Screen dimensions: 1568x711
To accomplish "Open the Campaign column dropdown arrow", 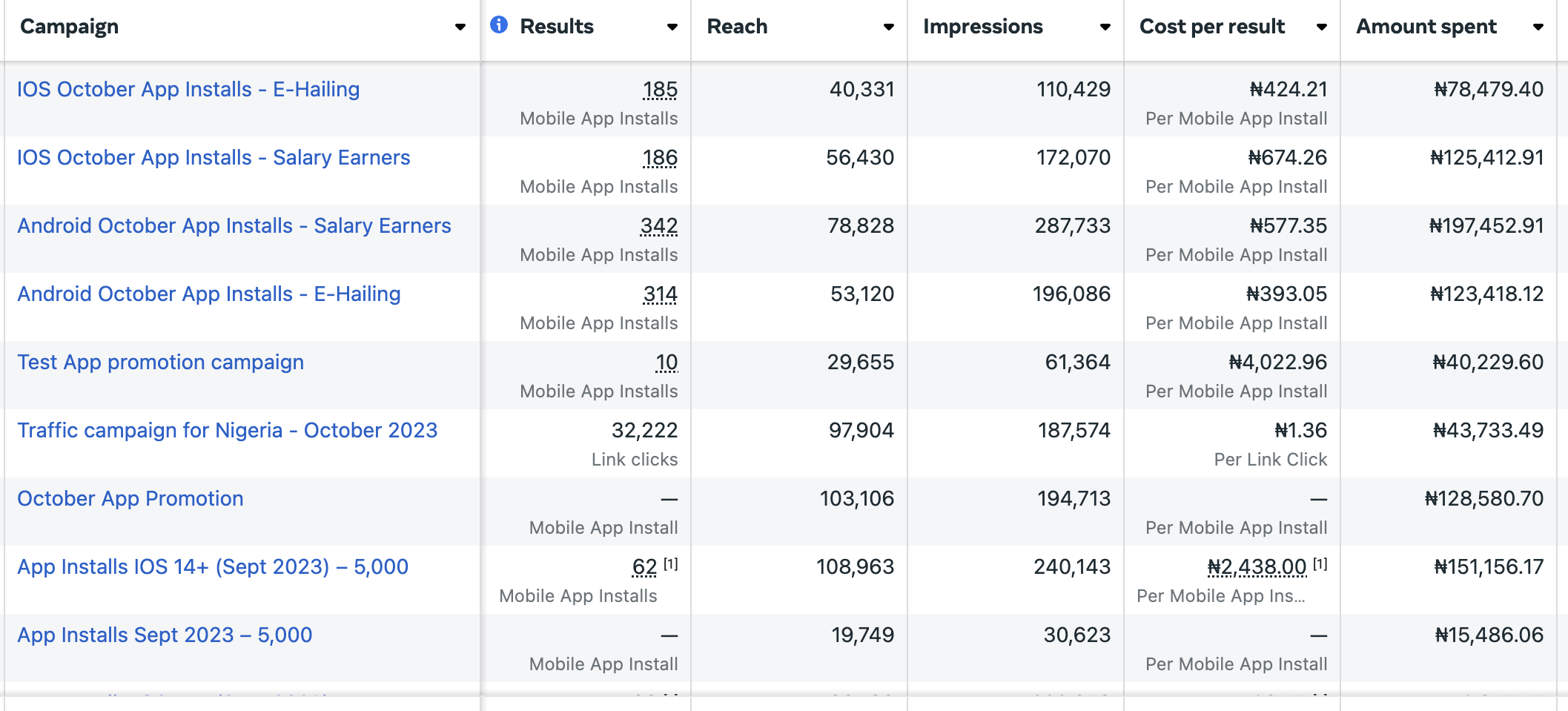I will click(x=460, y=27).
